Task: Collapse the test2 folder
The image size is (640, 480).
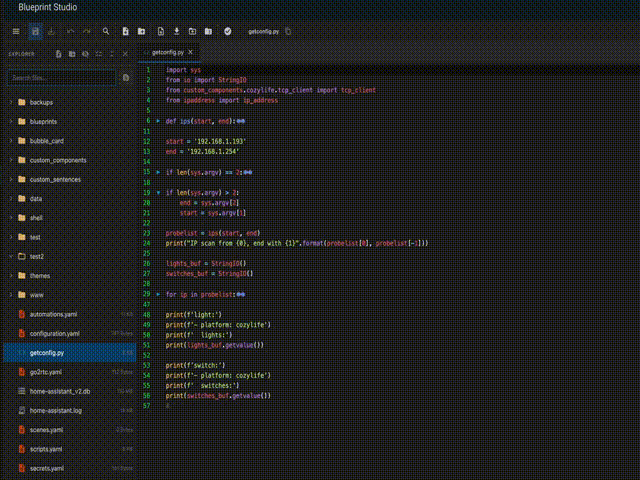Action: (10, 256)
